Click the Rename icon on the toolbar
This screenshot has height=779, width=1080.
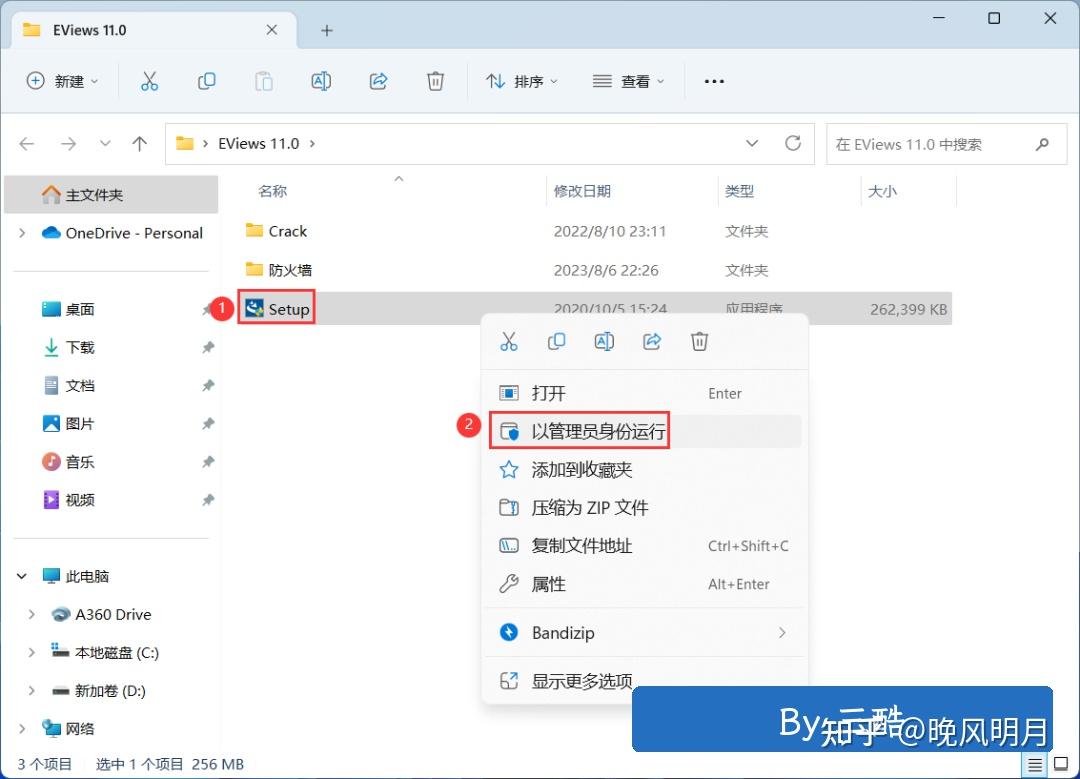321,81
